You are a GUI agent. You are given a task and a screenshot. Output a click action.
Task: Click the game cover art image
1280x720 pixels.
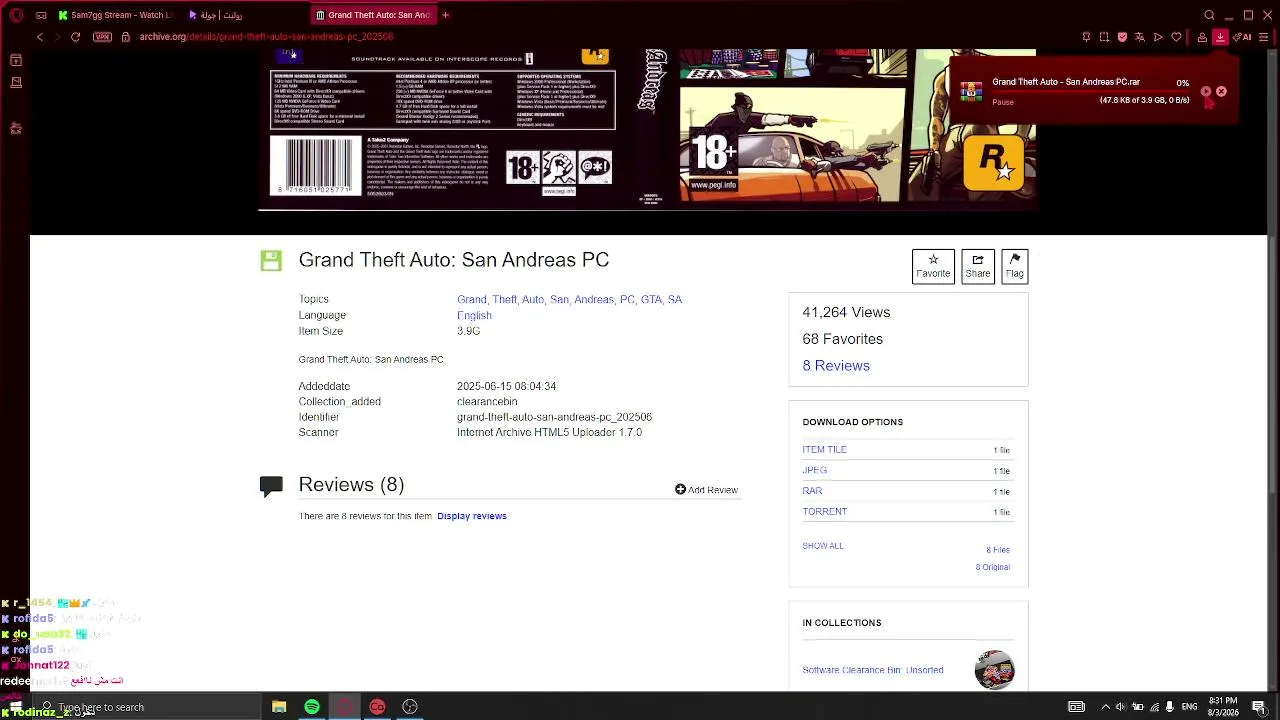tap(648, 130)
